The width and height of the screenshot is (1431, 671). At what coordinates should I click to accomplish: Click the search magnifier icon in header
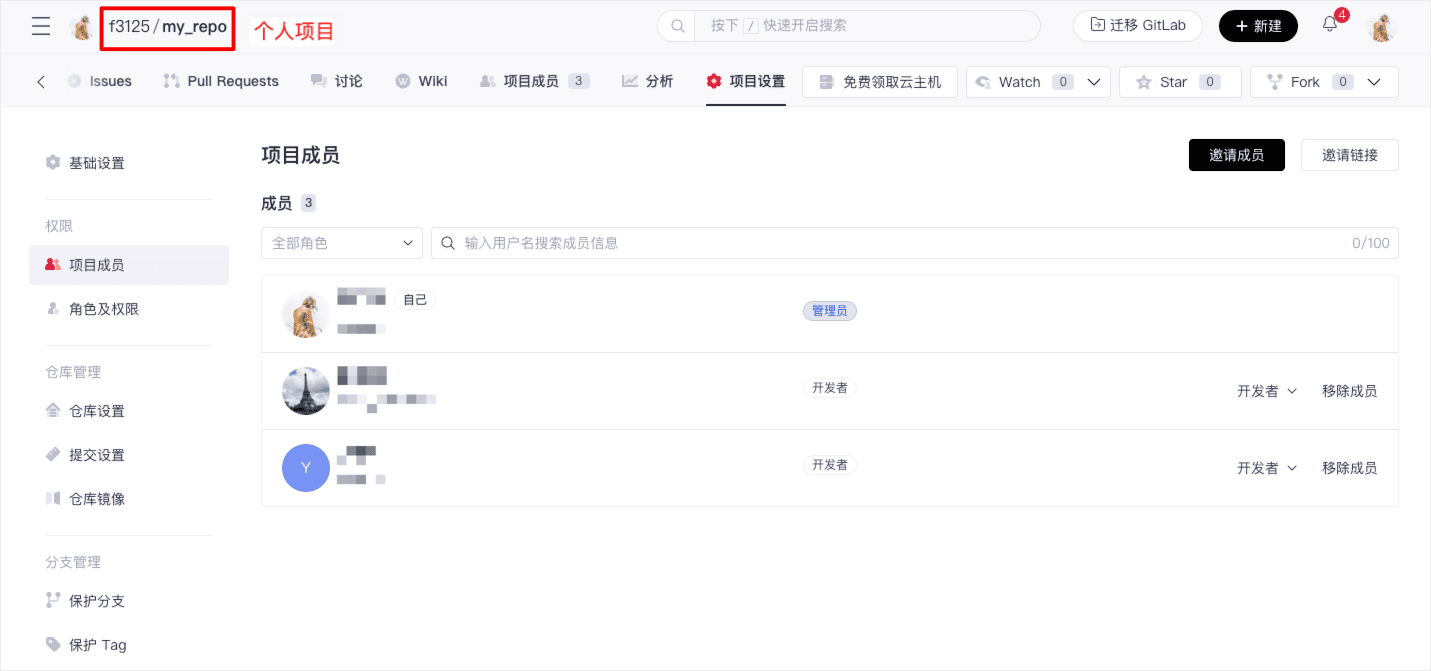677,26
